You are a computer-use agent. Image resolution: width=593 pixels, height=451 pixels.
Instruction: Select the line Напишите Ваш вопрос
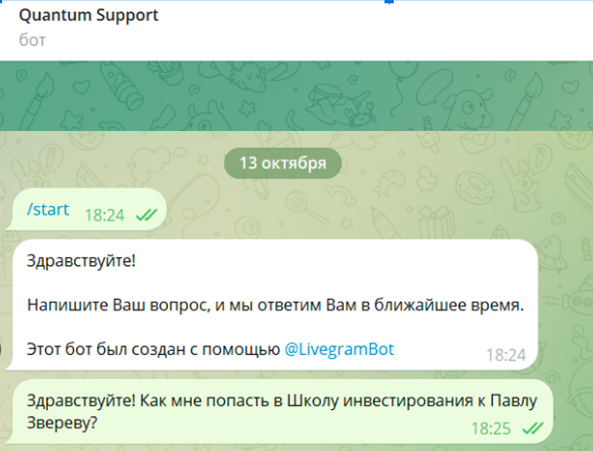click(x=275, y=305)
